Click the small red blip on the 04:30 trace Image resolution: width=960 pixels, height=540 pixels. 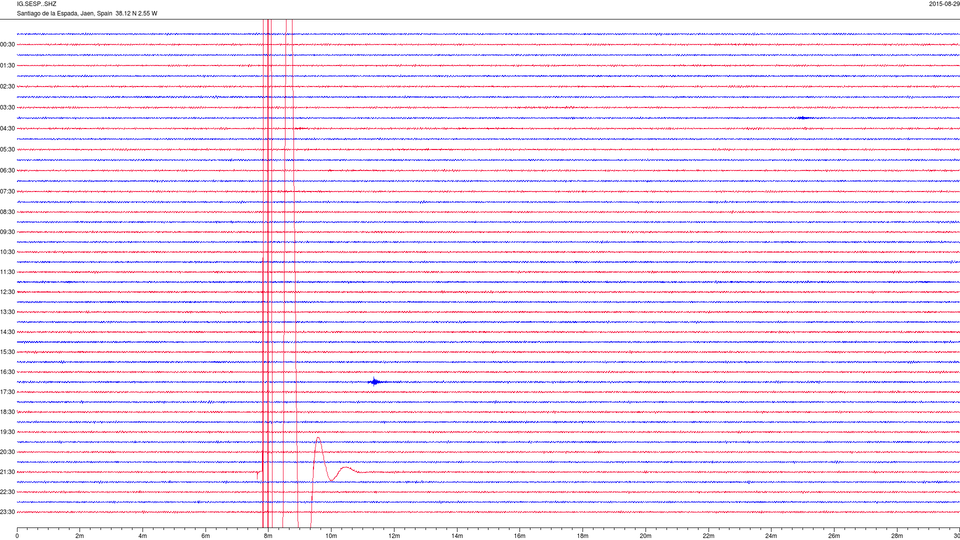299,129
